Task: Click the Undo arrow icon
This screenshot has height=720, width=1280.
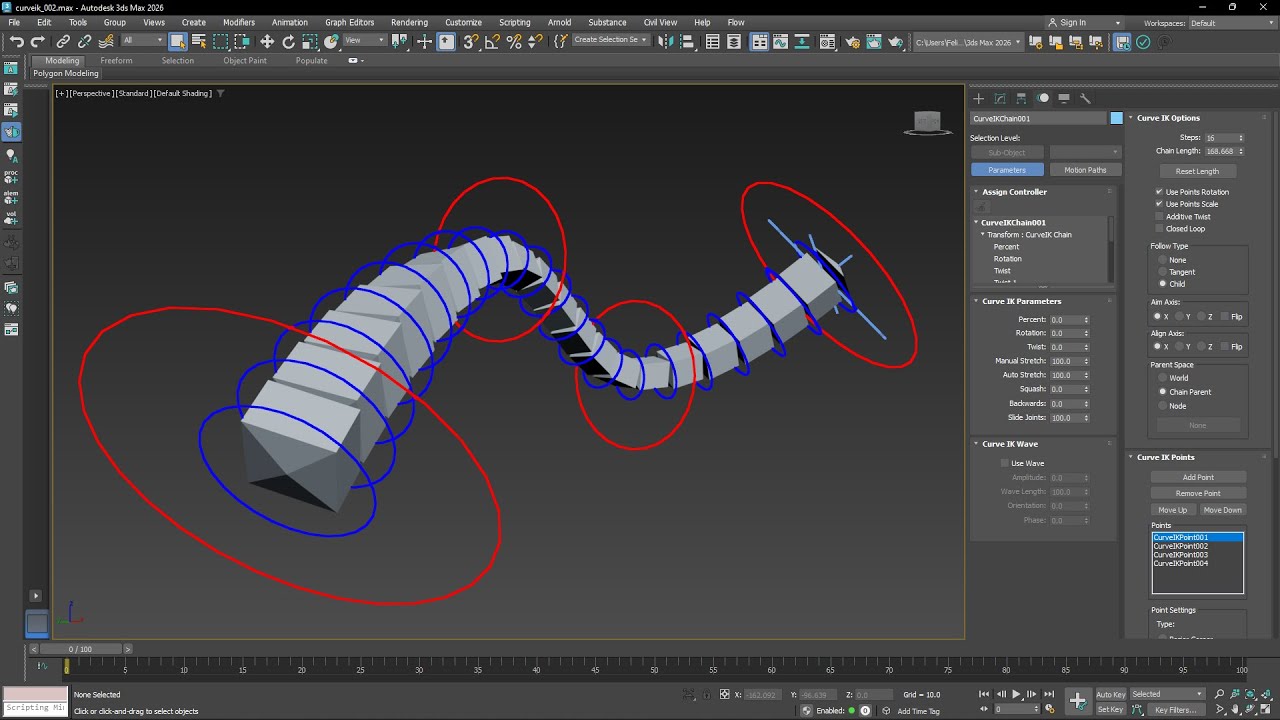Action: pos(16,42)
